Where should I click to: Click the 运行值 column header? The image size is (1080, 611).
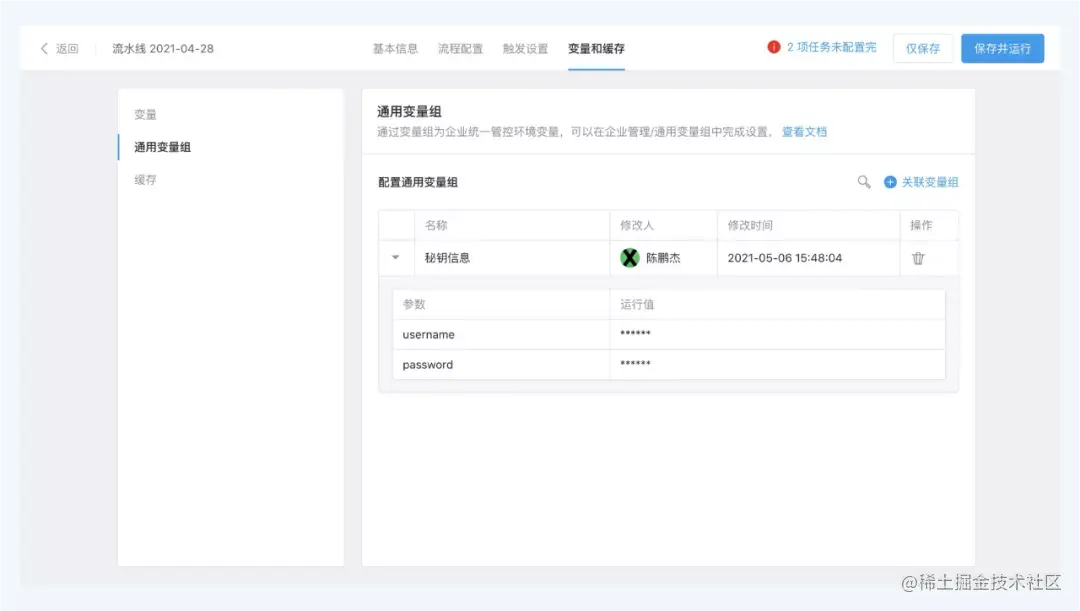636,304
